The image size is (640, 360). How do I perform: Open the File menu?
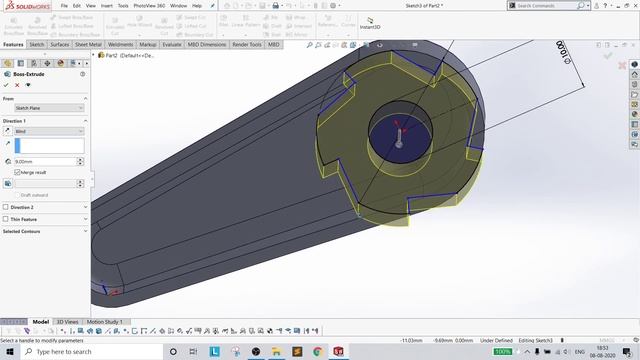coord(64,6)
